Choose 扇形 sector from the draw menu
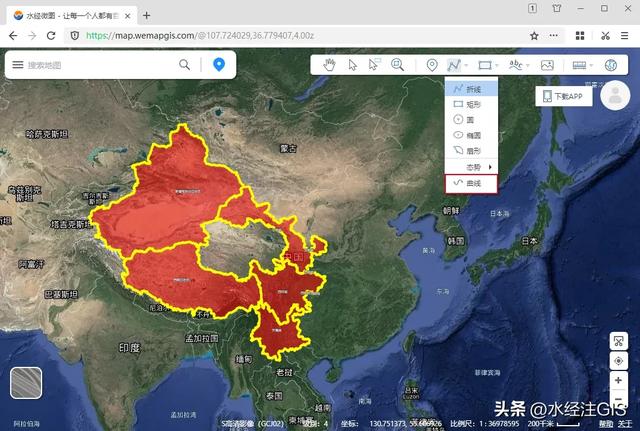 [x=471, y=151]
